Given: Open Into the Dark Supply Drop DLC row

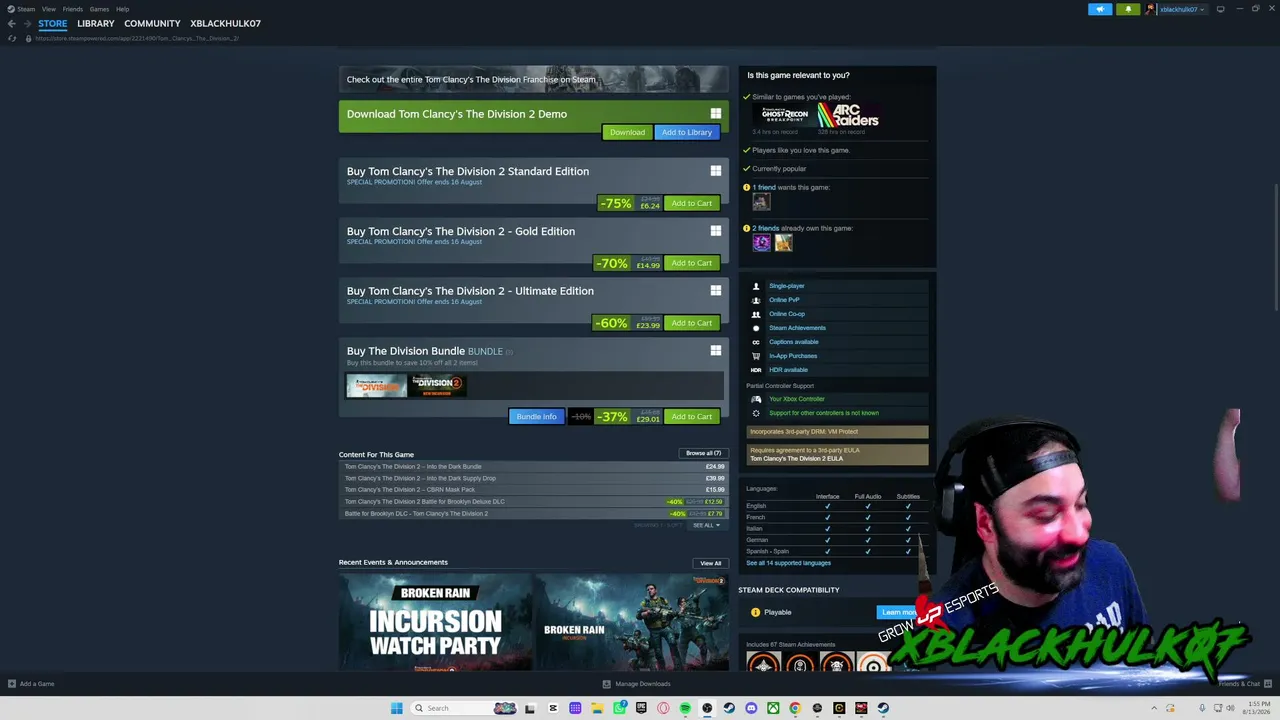Looking at the screenshot, I should 534,479.
